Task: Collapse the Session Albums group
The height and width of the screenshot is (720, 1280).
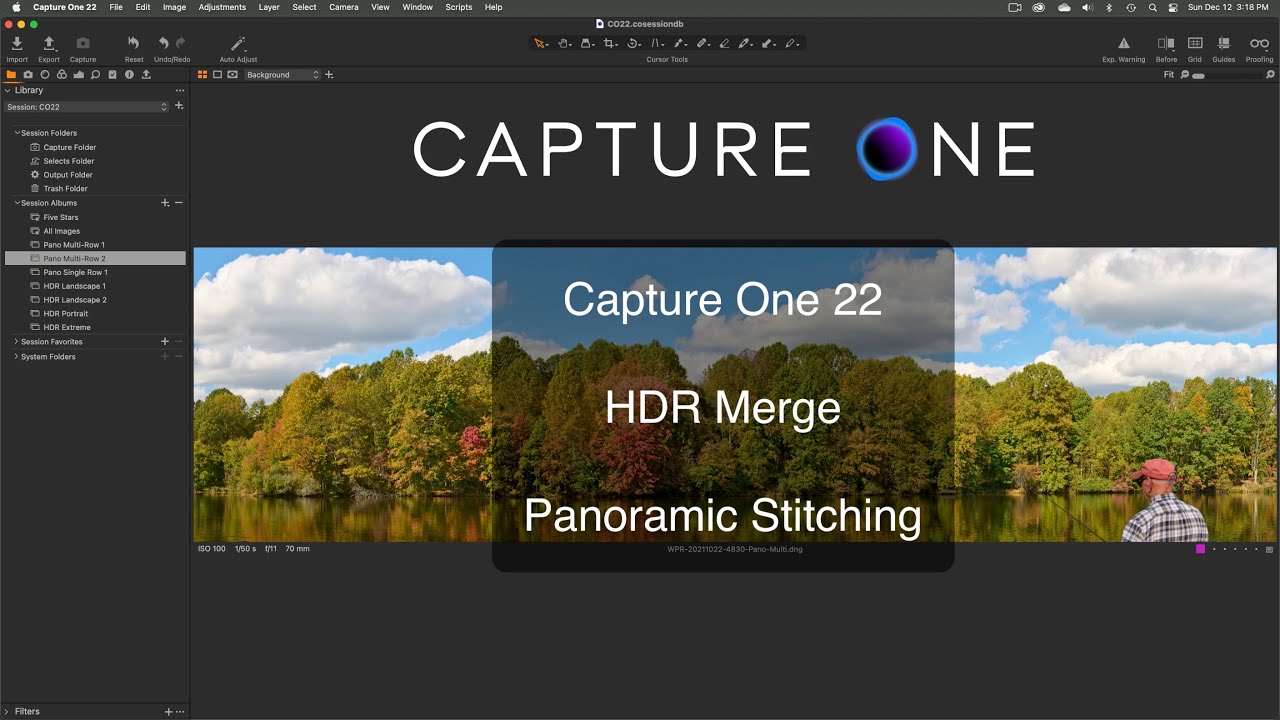Action: point(17,203)
